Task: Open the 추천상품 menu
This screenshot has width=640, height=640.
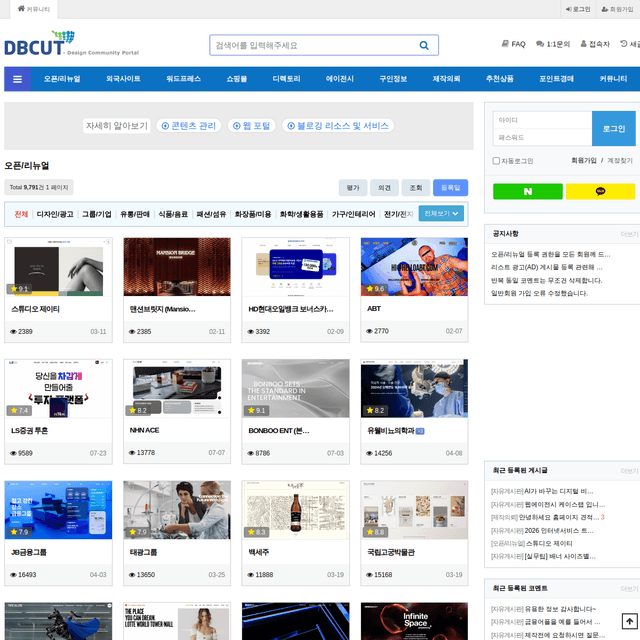Action: (500, 79)
